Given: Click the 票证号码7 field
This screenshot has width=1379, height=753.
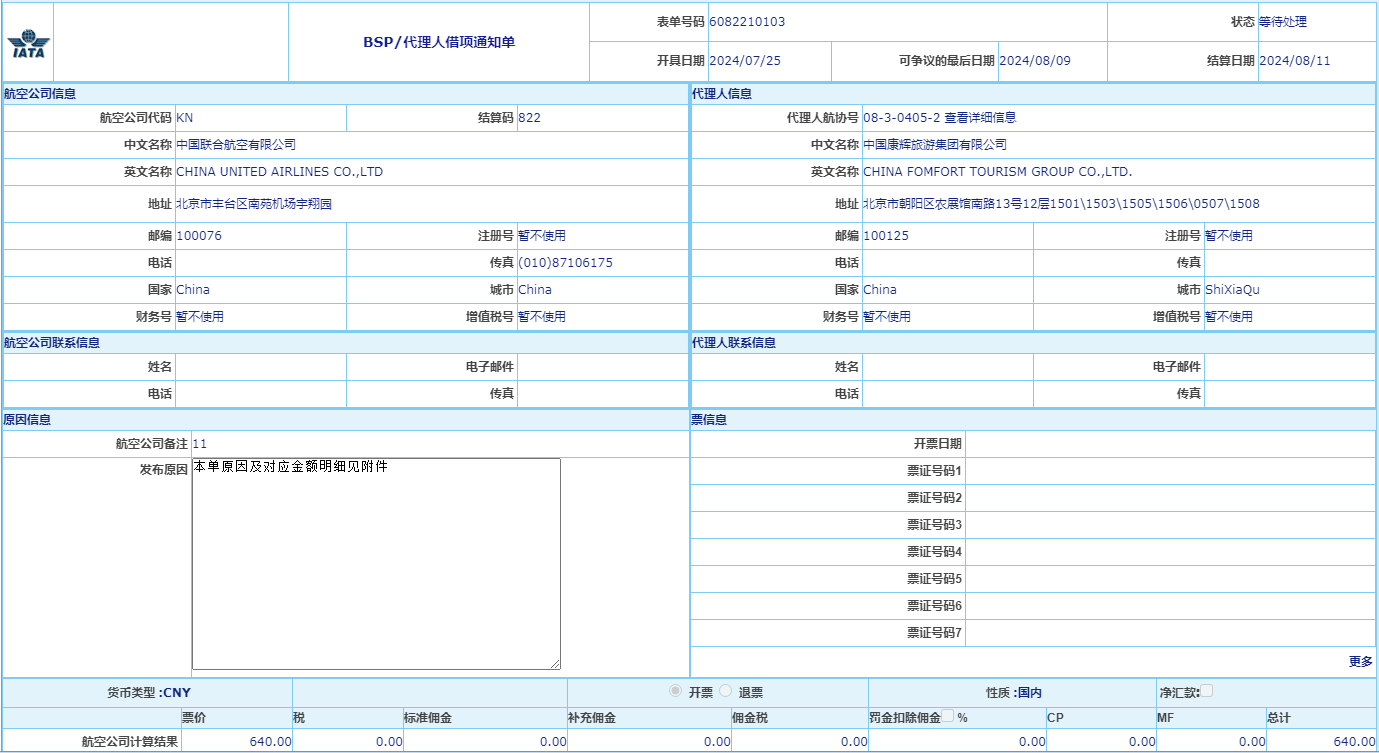Looking at the screenshot, I should (x=1170, y=633).
